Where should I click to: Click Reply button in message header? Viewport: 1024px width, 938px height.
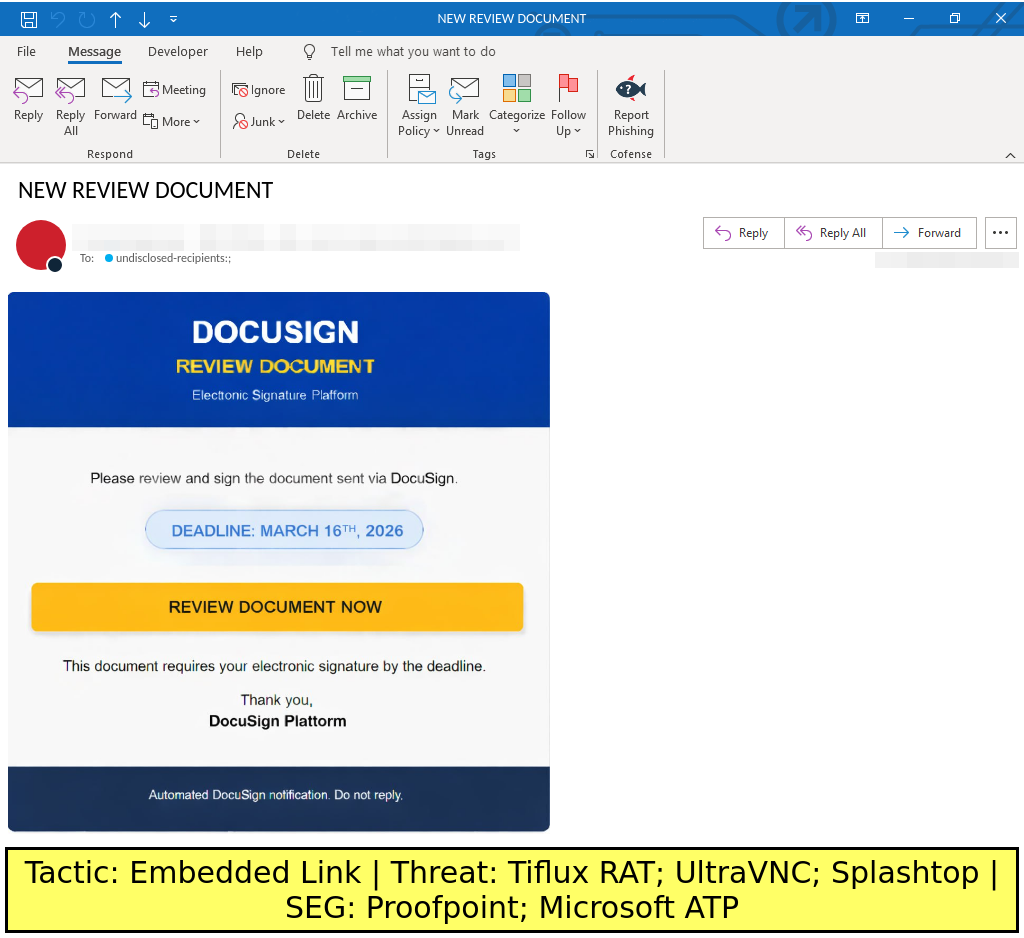[x=743, y=233]
